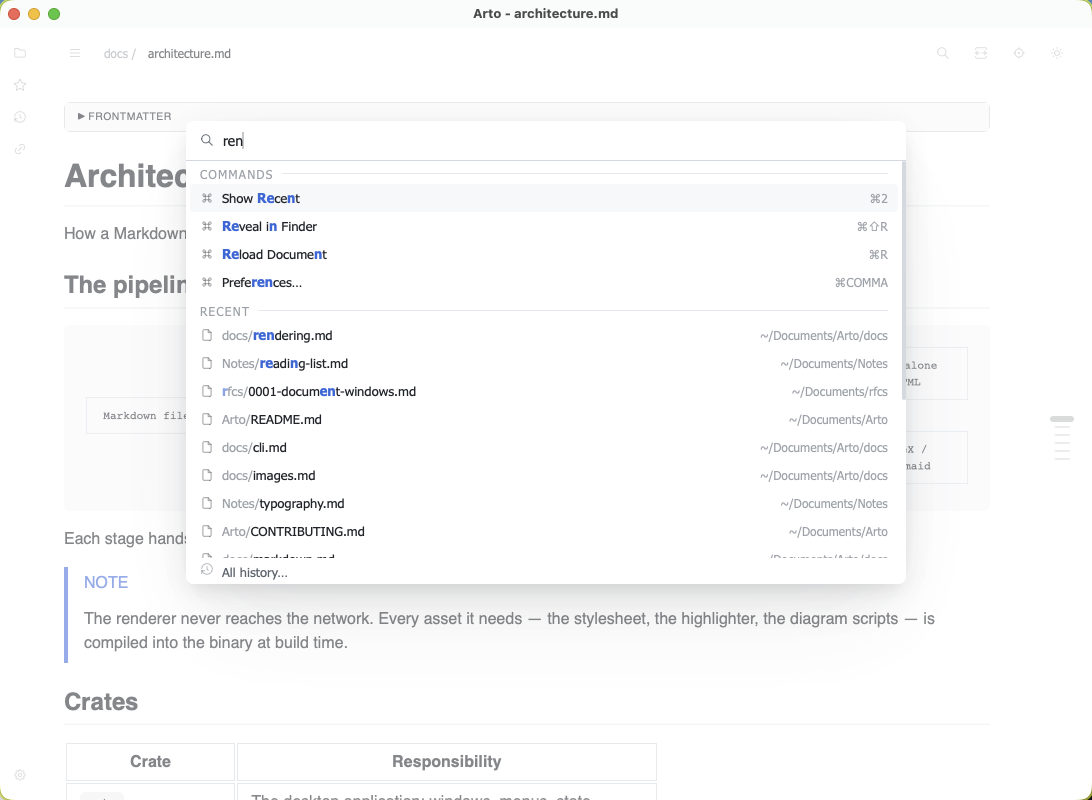Click file icon of docs/cli.md
Viewport: 1092px width, 800px height.
tap(207, 446)
